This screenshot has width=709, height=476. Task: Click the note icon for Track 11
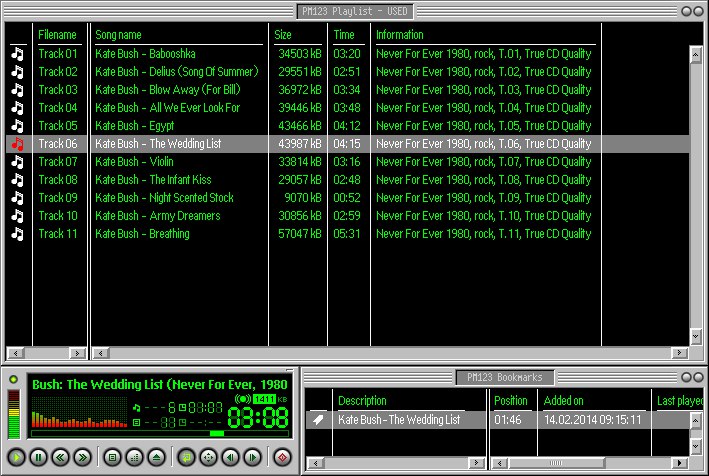tap(17, 234)
